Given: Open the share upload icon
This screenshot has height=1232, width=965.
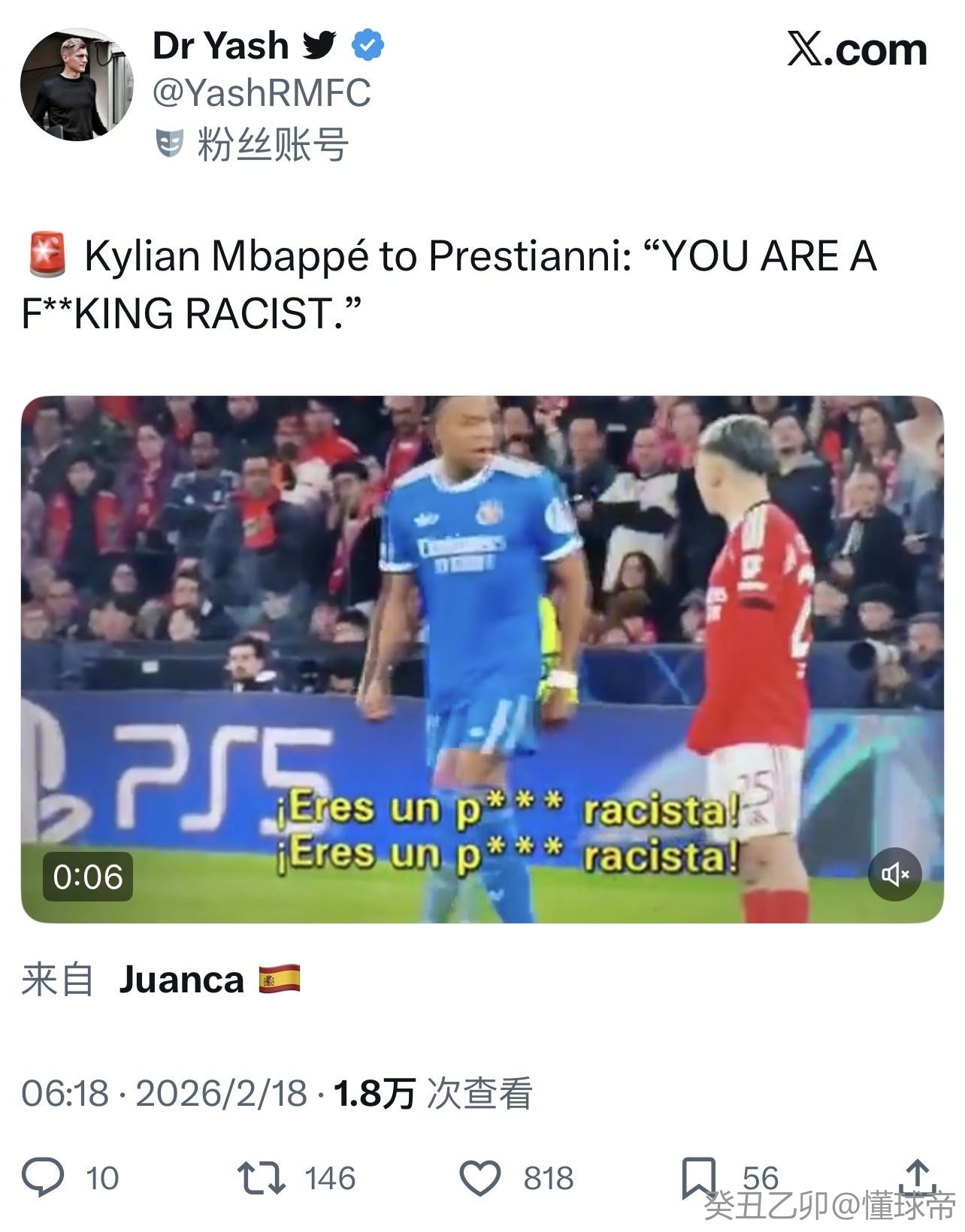Looking at the screenshot, I should [x=917, y=1177].
